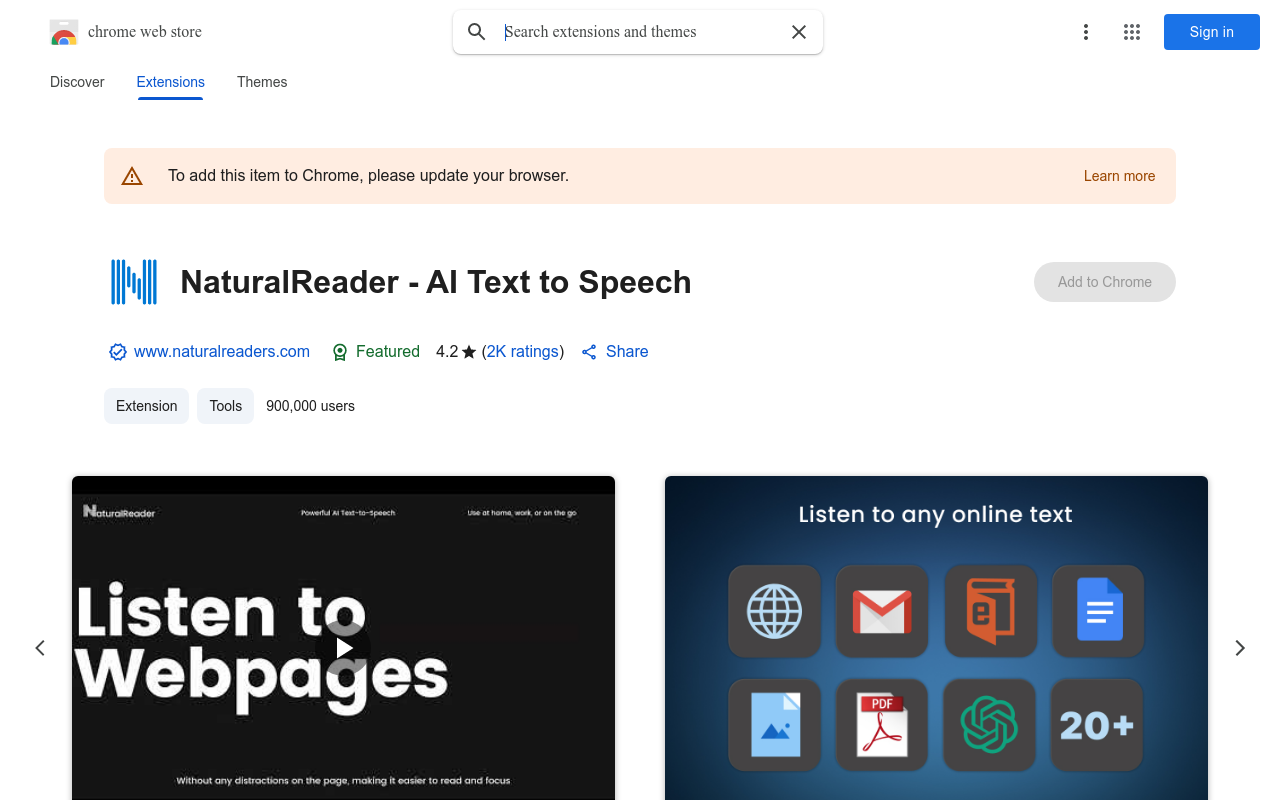
Task: Open the three-dot more options menu
Action: [x=1086, y=32]
